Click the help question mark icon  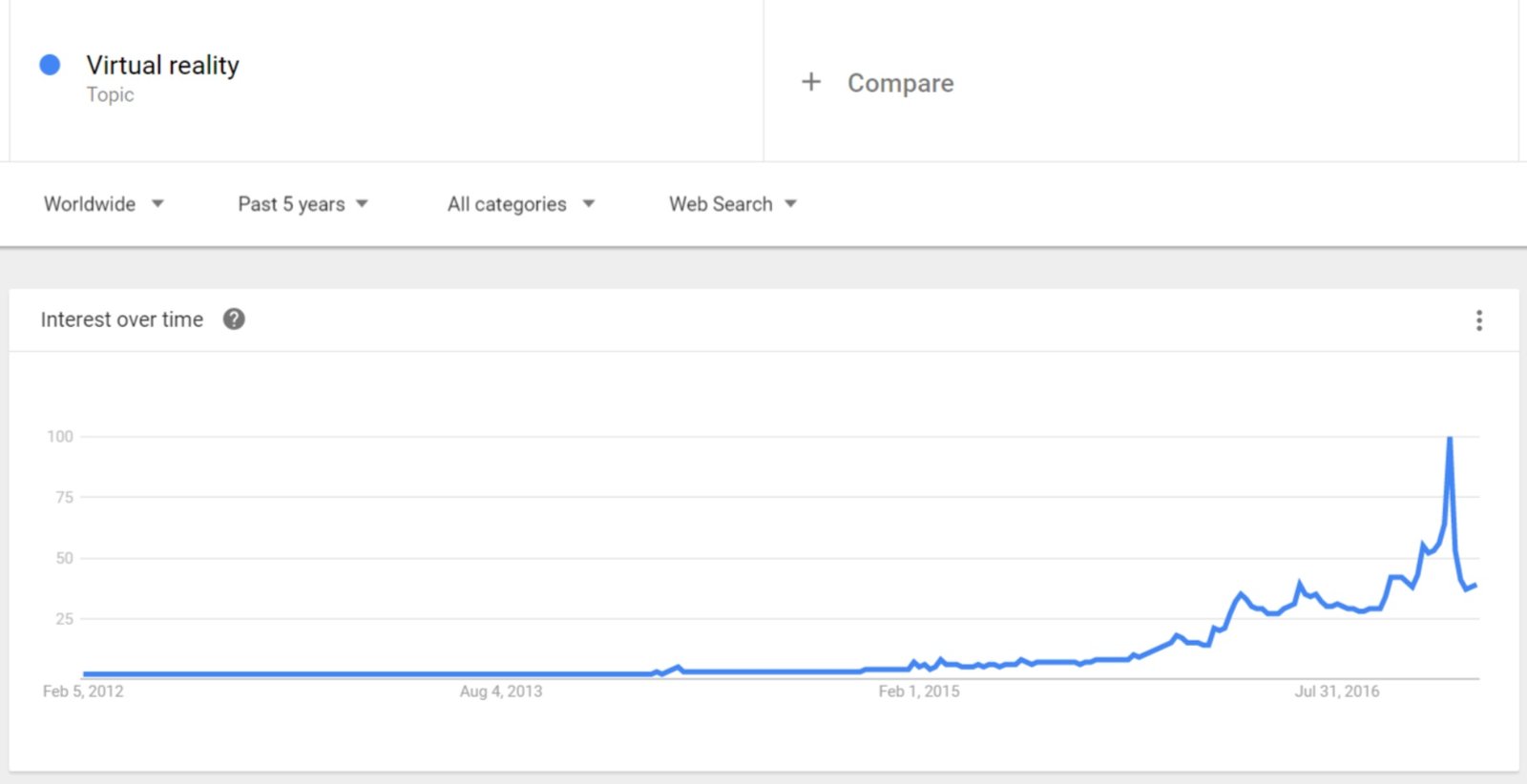234,320
